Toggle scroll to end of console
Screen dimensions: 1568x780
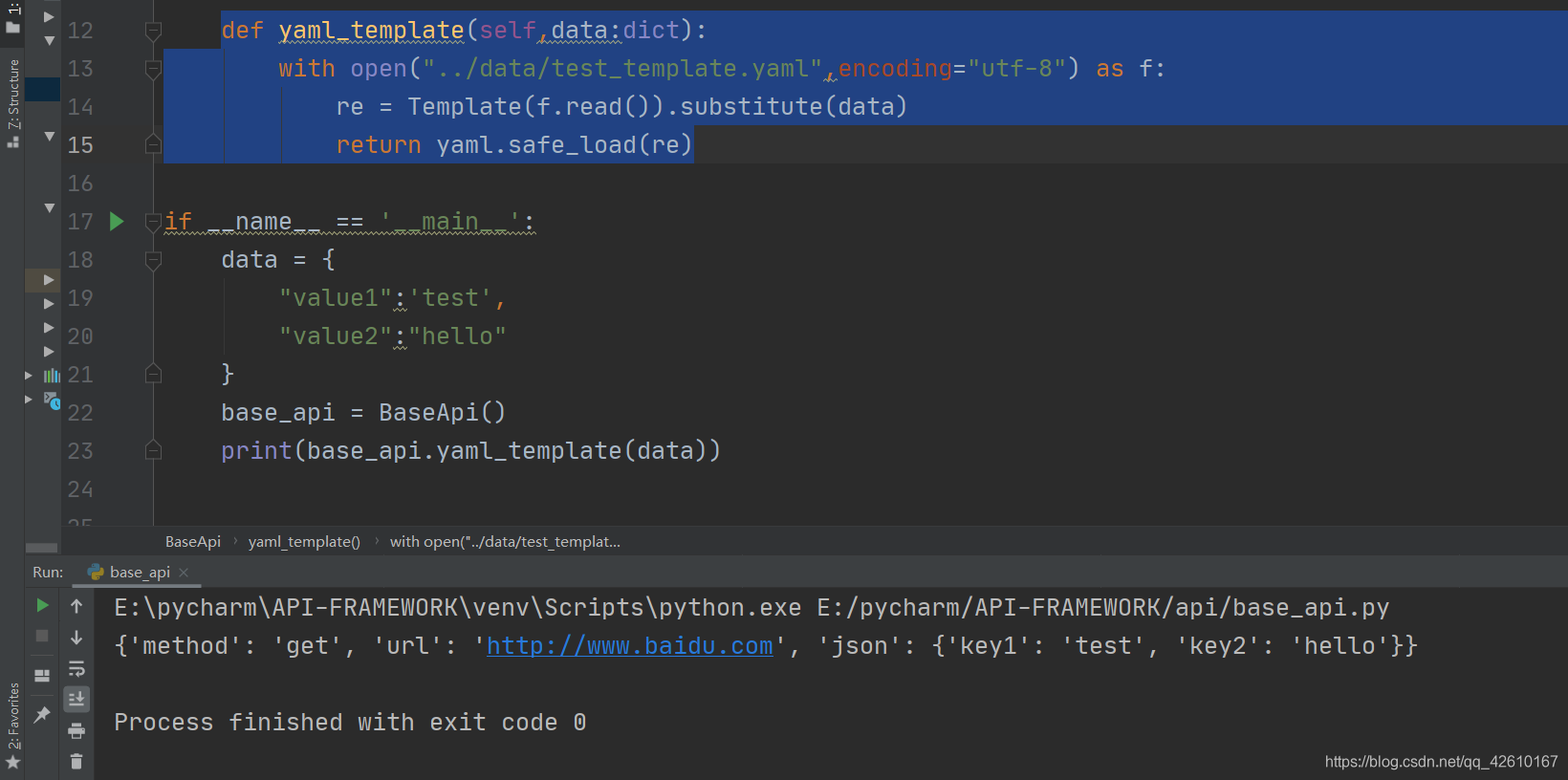(x=76, y=700)
